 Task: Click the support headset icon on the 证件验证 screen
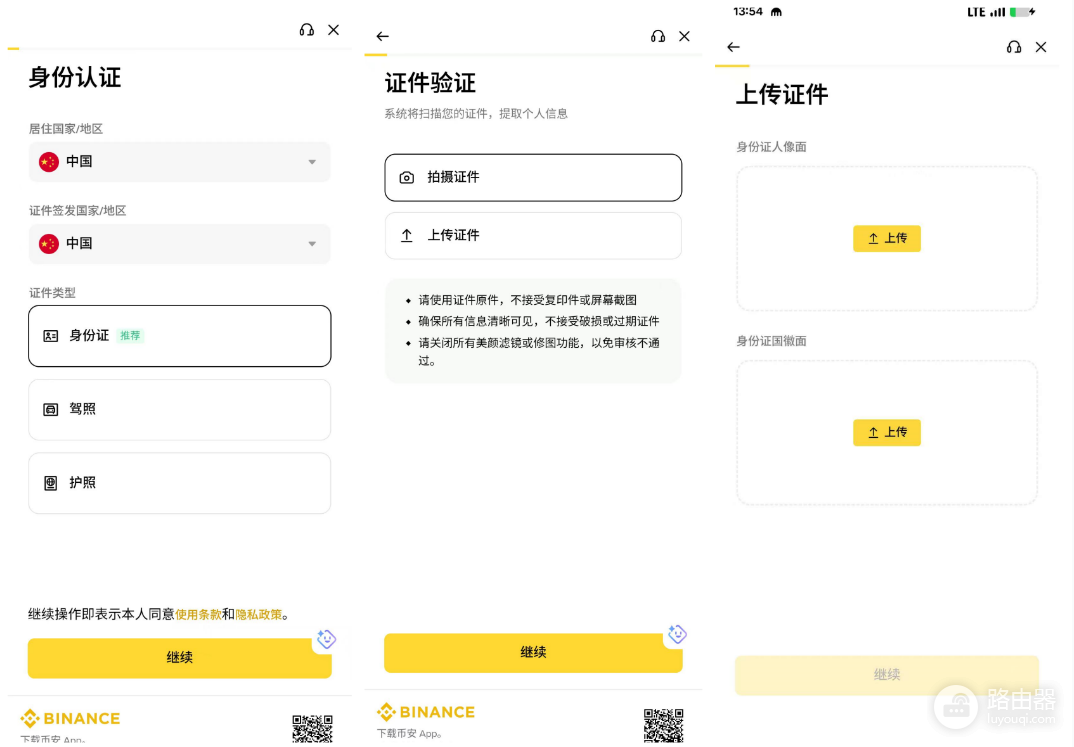[658, 36]
